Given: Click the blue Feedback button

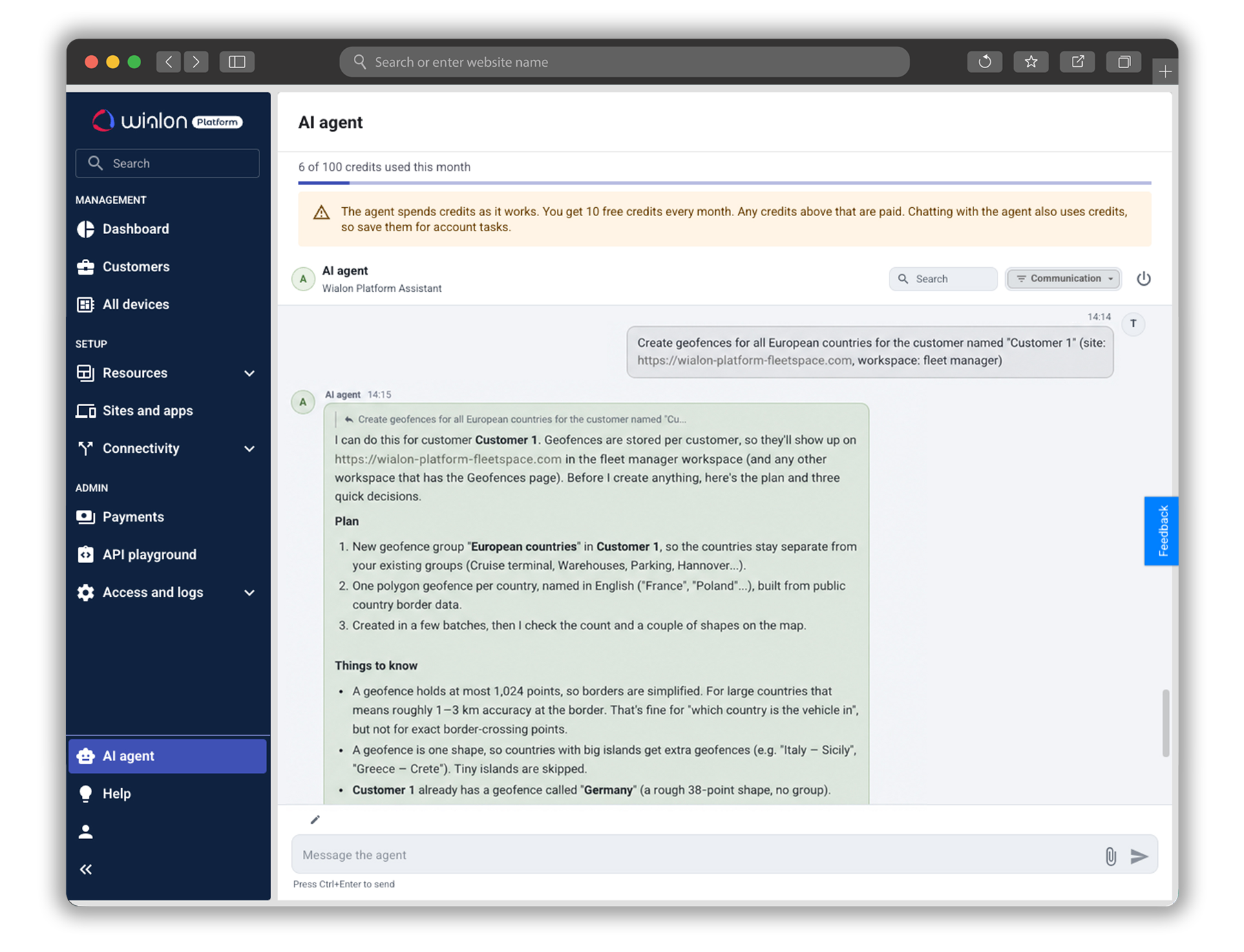Looking at the screenshot, I should pos(1161,531).
